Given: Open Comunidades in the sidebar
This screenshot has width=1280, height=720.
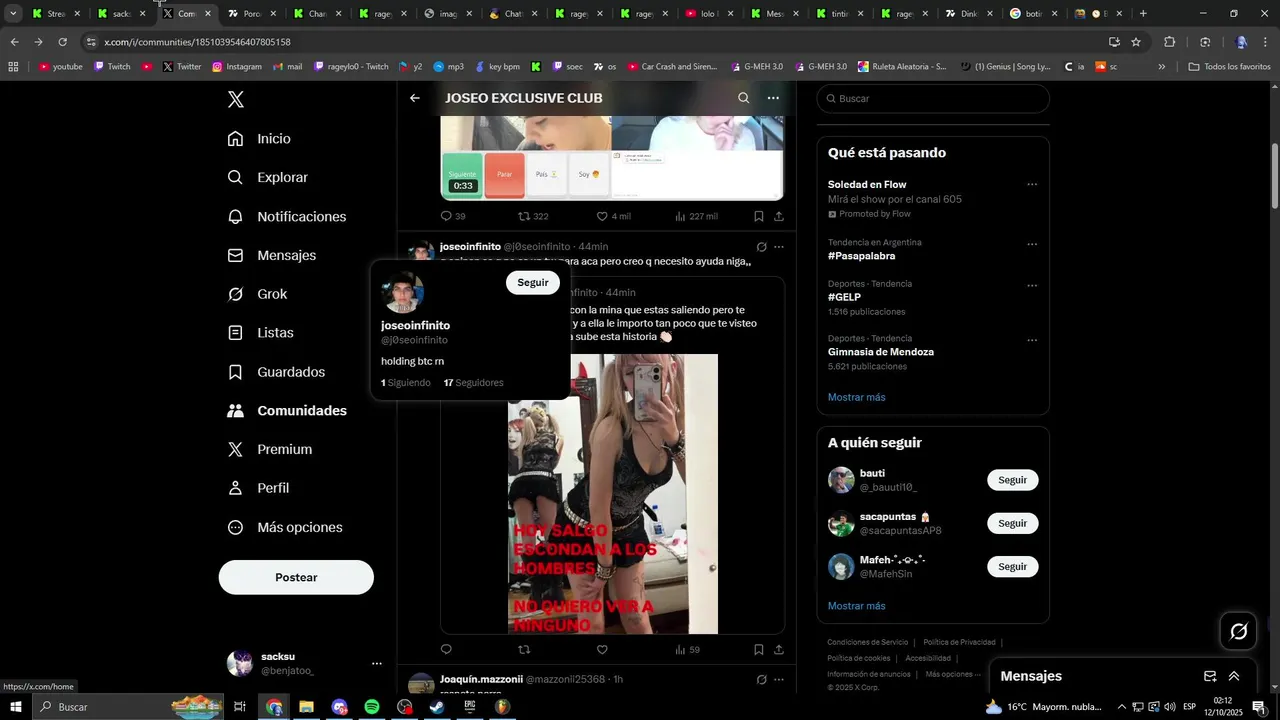Looking at the screenshot, I should (x=287, y=411).
